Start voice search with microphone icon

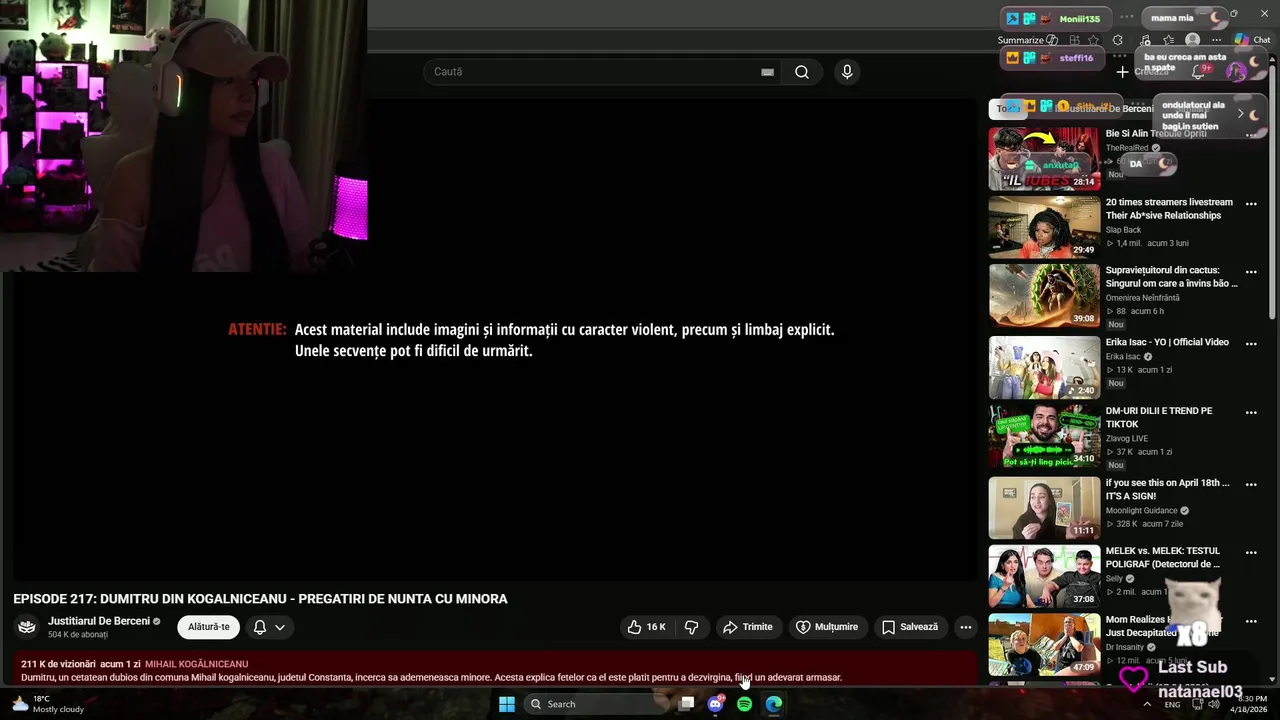tap(847, 72)
